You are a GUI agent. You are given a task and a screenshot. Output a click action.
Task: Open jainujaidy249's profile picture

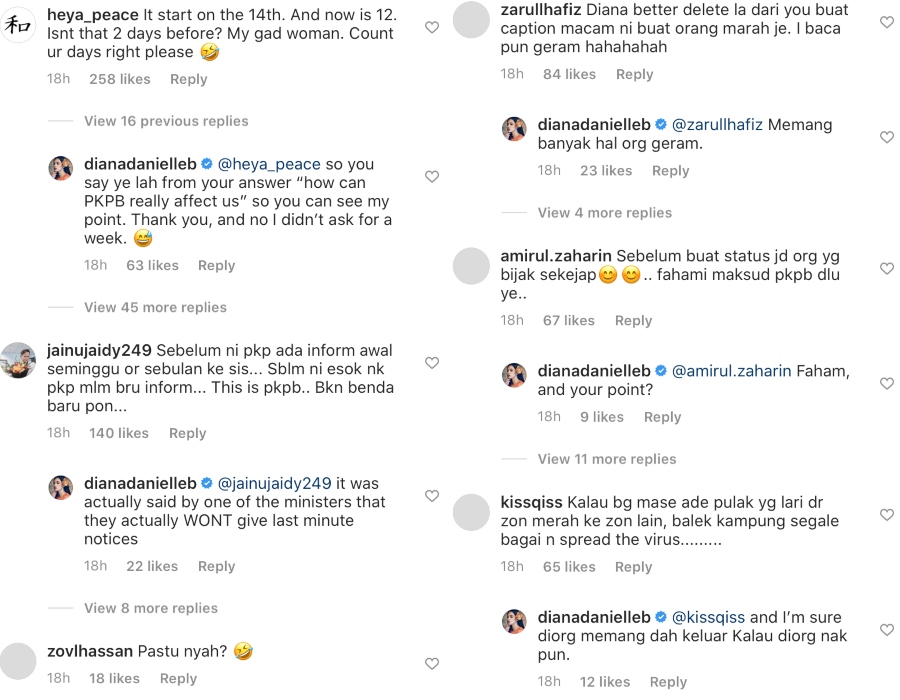coord(19,360)
